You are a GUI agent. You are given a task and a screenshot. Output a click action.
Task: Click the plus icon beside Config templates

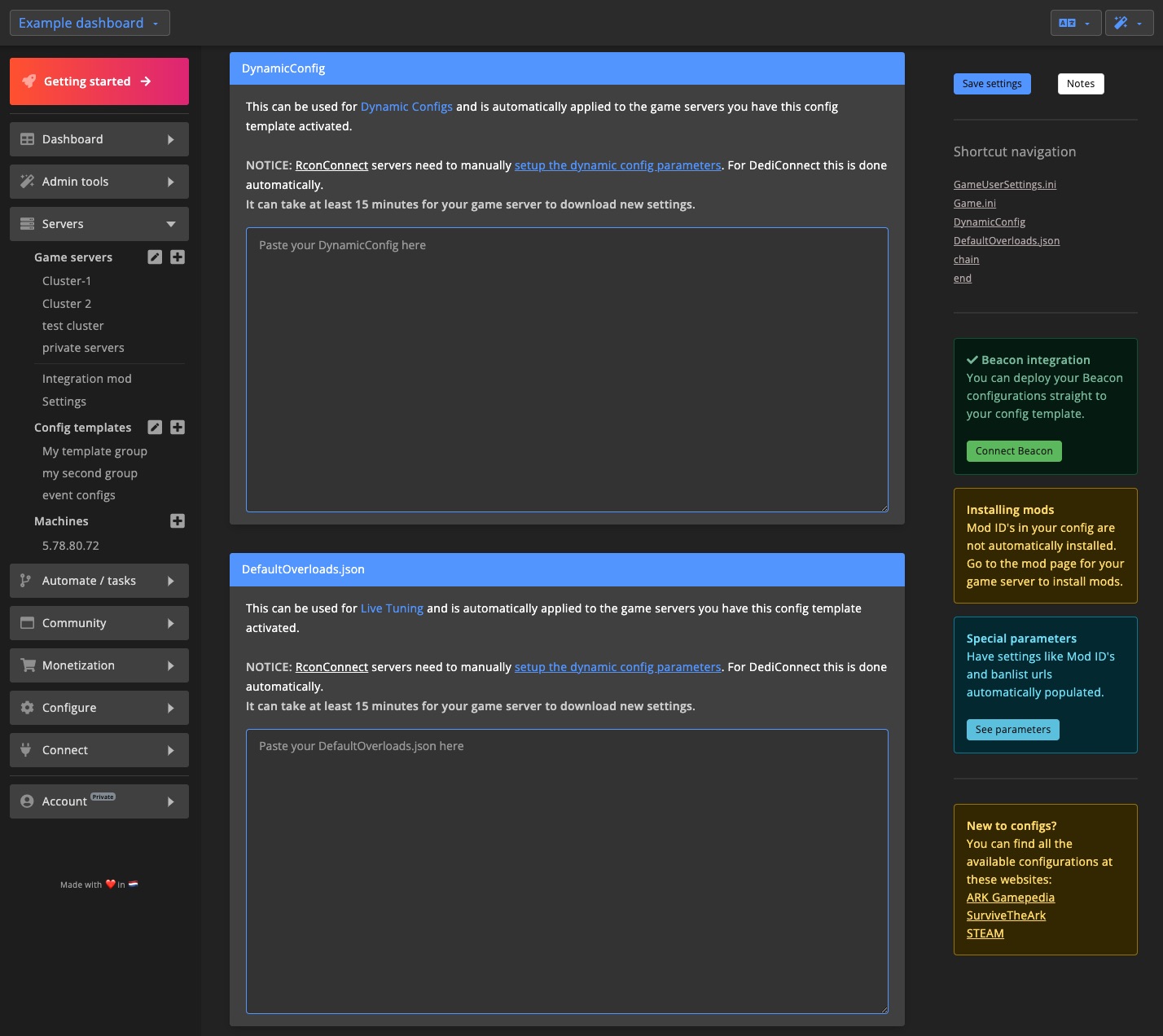click(x=178, y=427)
